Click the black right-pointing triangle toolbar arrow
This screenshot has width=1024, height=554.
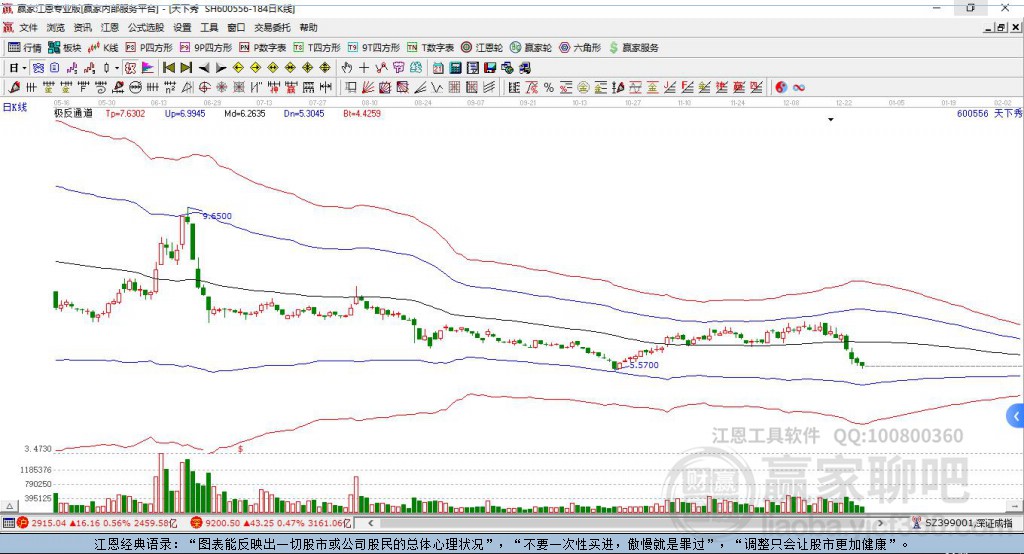[221, 68]
